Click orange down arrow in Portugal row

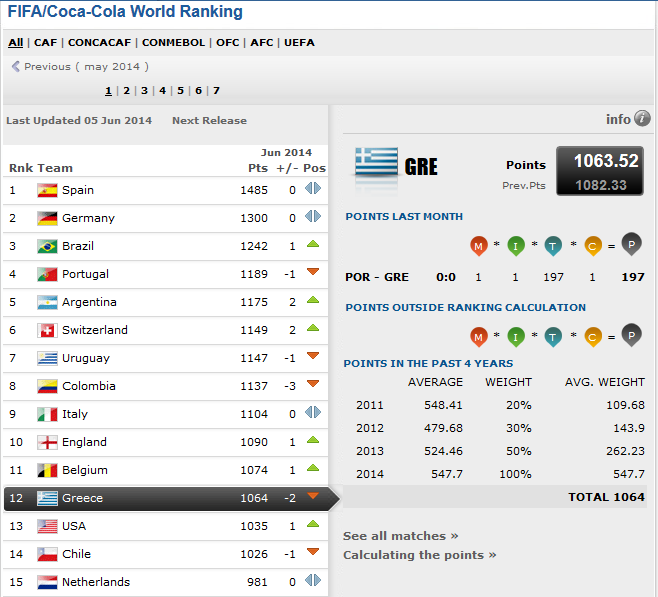313,272
